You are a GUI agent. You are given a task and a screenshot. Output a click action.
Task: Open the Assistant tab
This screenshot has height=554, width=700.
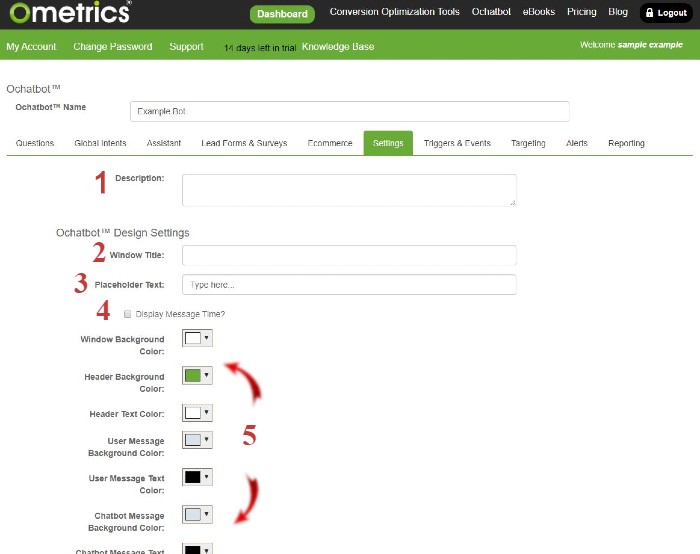[164, 143]
